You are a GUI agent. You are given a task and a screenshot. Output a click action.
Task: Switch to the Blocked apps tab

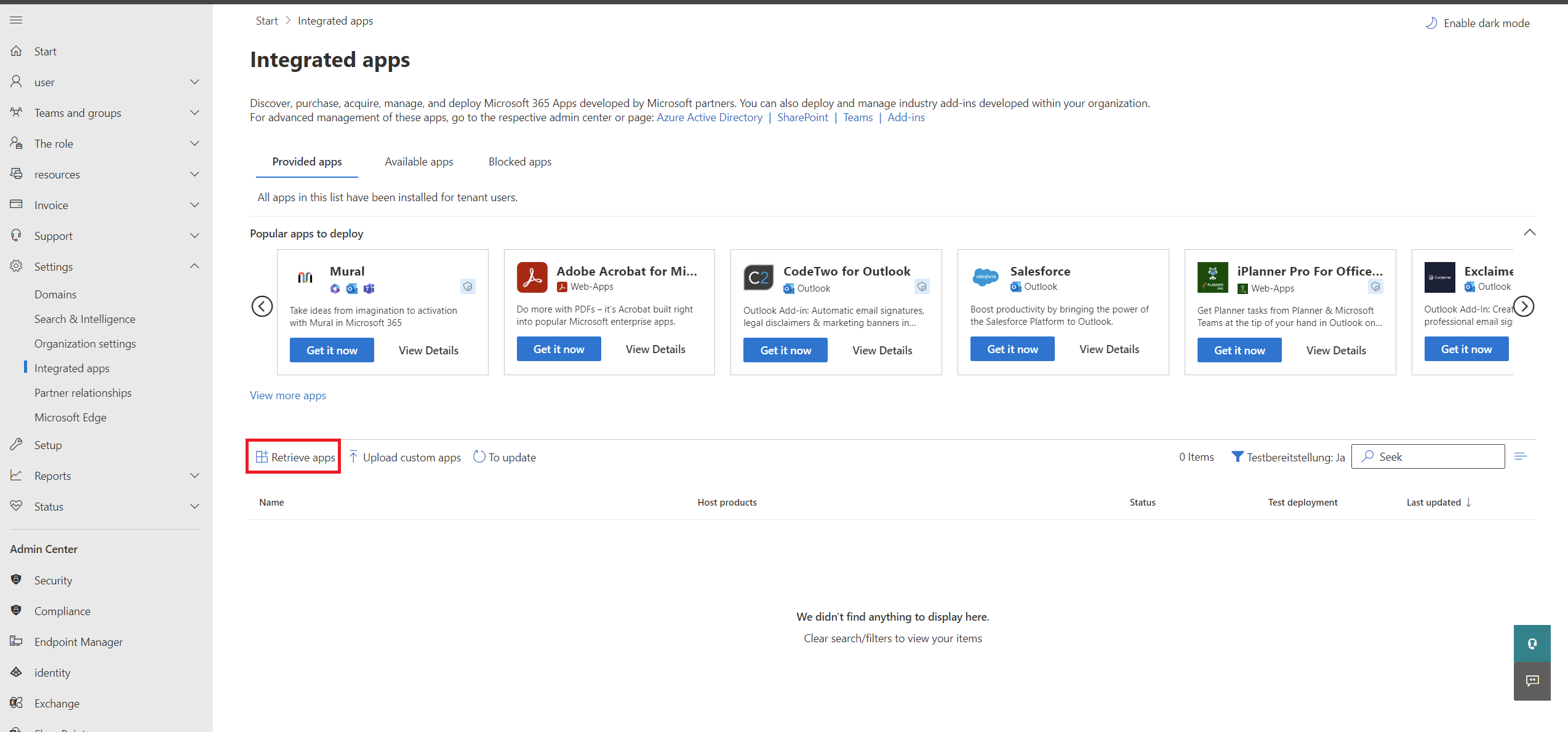click(x=519, y=162)
